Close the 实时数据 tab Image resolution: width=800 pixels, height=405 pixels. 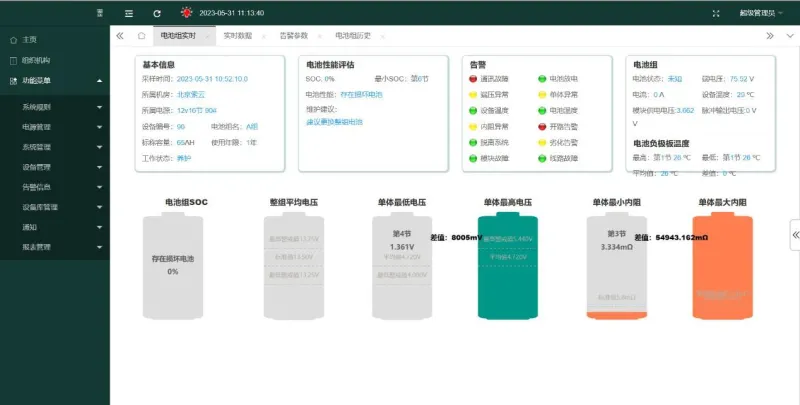click(x=264, y=36)
